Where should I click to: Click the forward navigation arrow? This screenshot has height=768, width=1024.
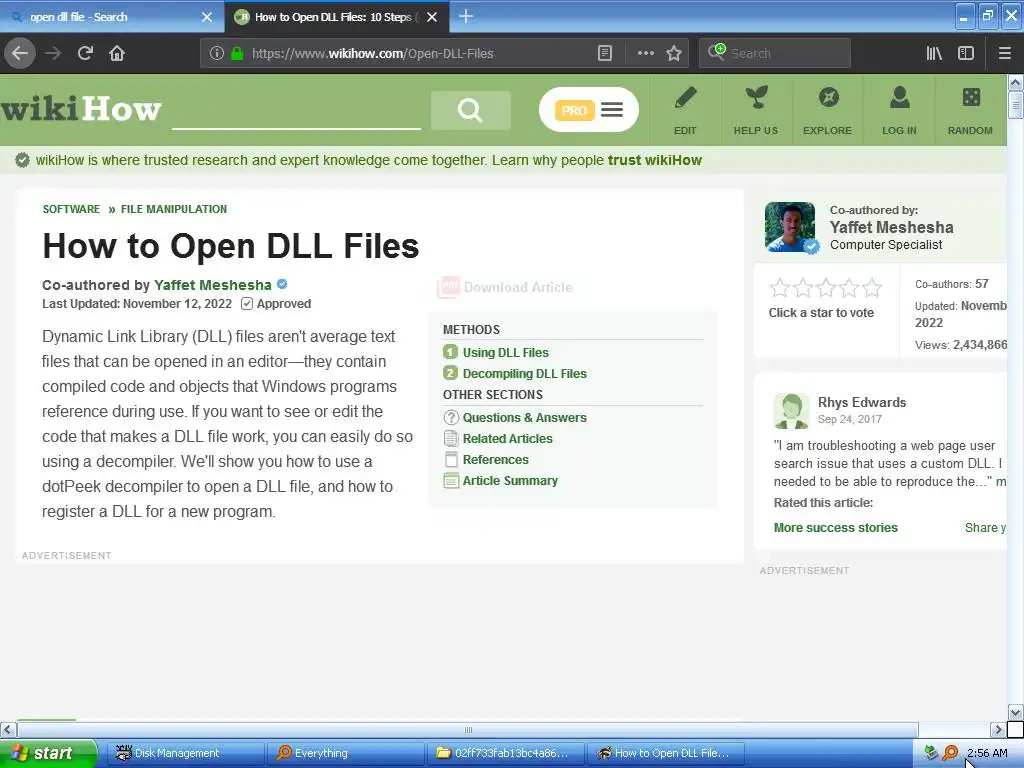(x=54, y=53)
